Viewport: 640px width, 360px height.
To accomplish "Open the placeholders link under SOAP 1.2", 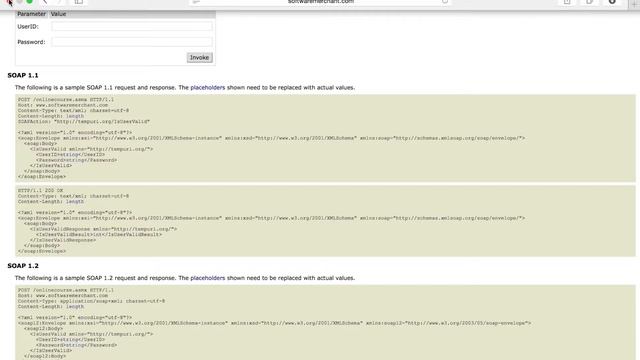I will (x=208, y=278).
